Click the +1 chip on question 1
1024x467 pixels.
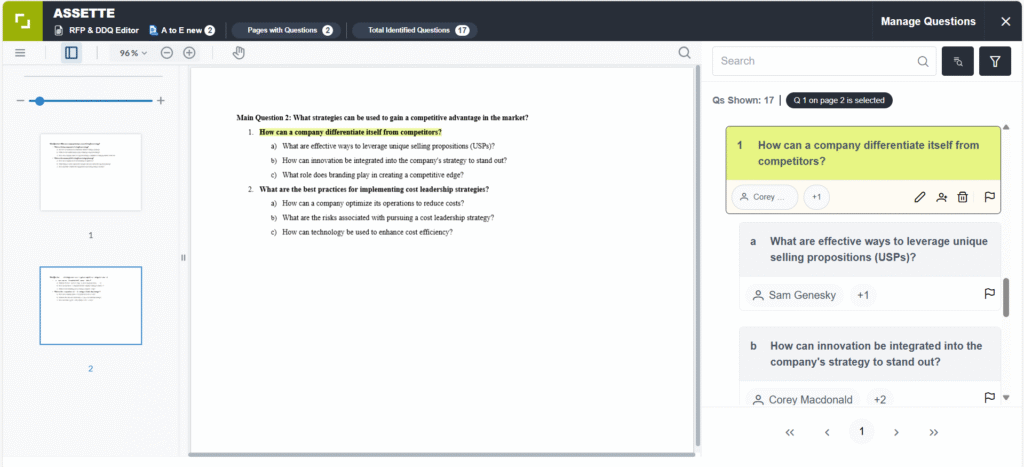pos(816,197)
